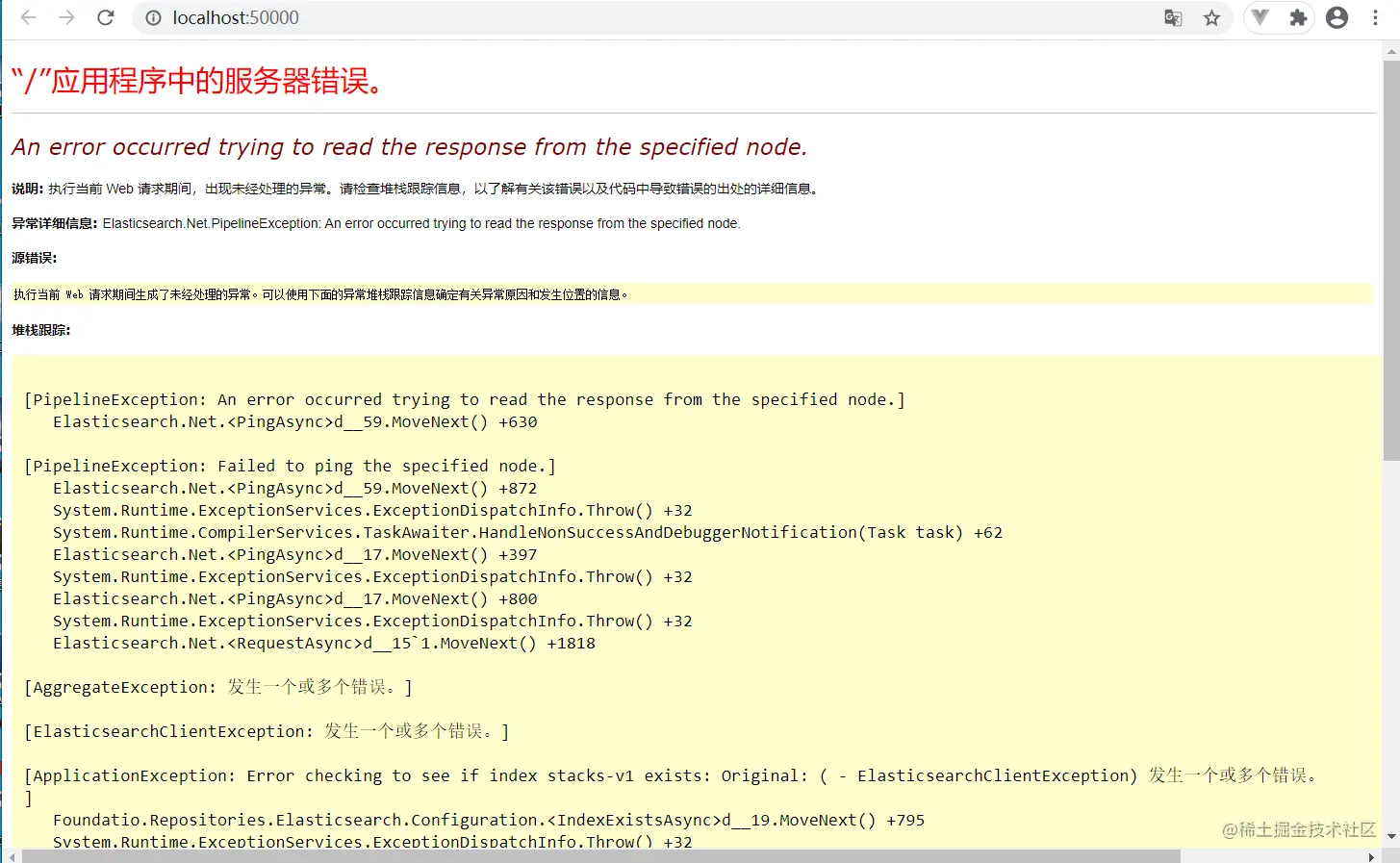Click the horizontal scrollbar thumb
1400x863 pixels.
tap(601, 855)
